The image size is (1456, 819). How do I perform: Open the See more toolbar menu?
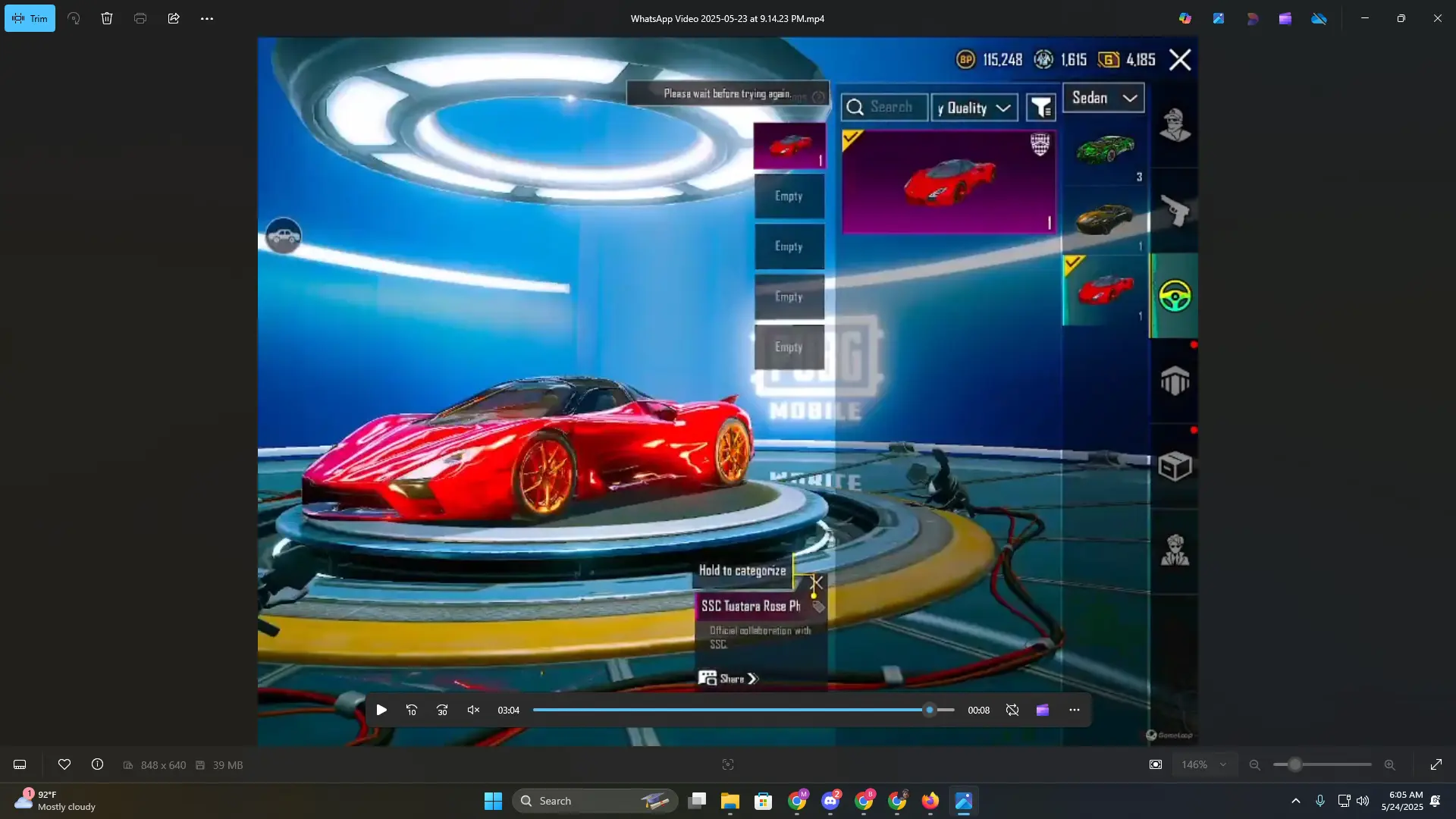pyautogui.click(x=207, y=18)
